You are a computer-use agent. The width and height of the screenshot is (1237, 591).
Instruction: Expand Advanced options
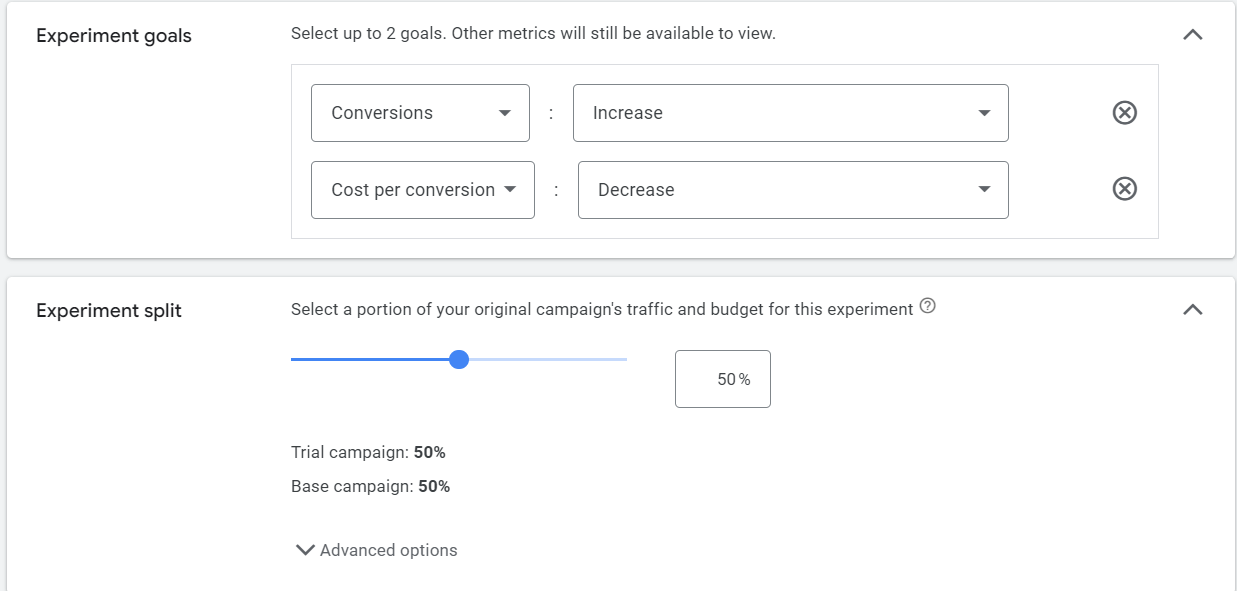tap(377, 550)
